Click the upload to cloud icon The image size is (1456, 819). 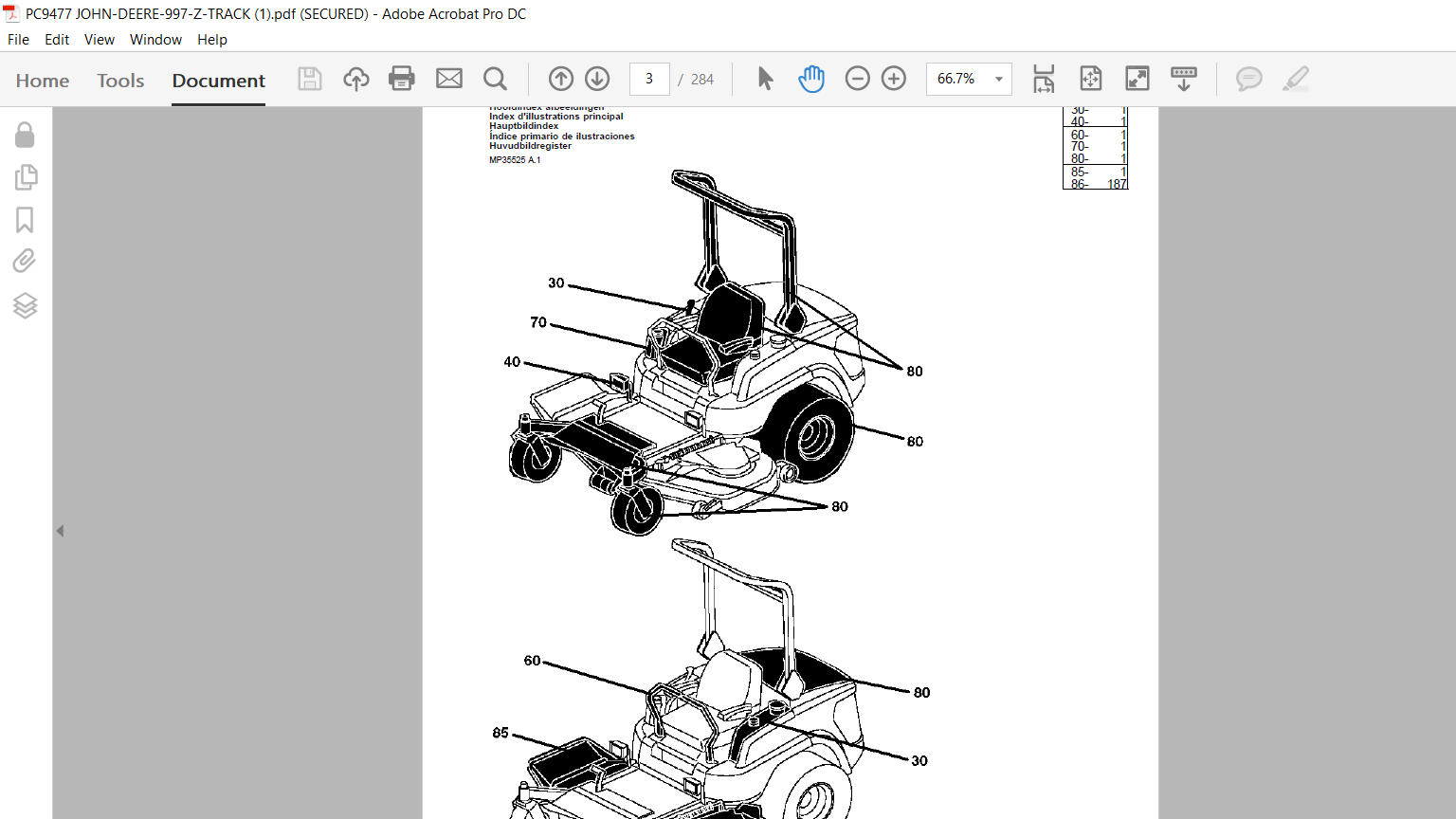[356, 79]
